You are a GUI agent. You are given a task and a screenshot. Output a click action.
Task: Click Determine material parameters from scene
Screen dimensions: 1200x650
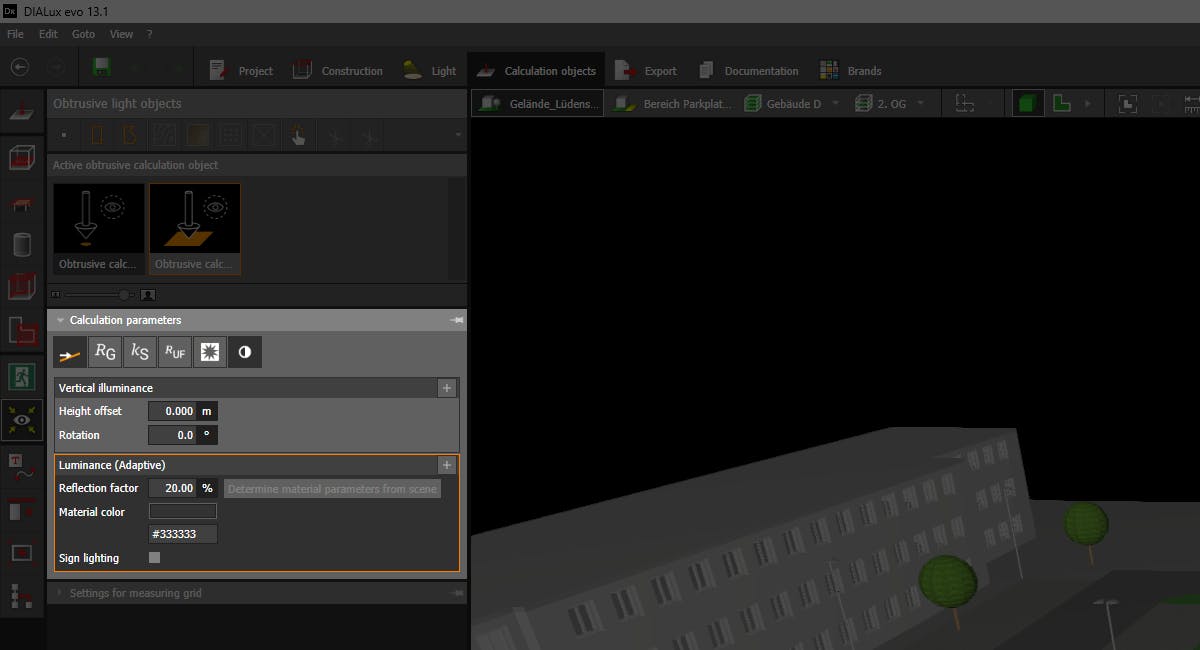click(x=332, y=489)
